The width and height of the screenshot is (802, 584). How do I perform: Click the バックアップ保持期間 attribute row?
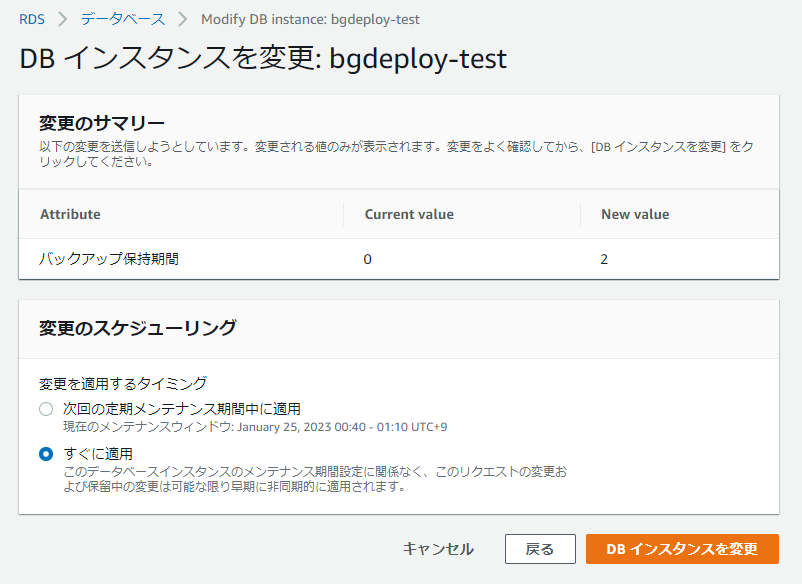coord(399,259)
